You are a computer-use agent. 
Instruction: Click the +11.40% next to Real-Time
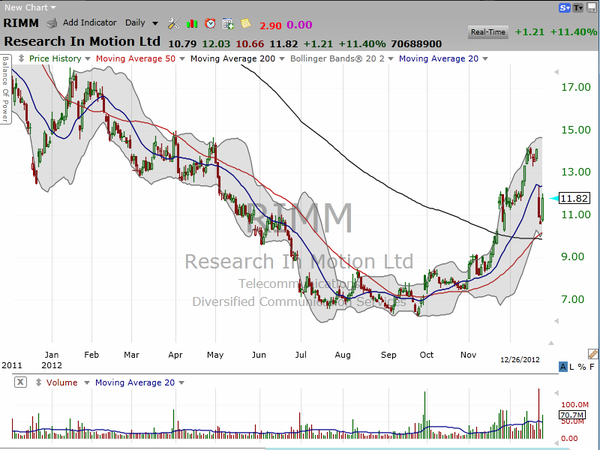click(x=574, y=32)
